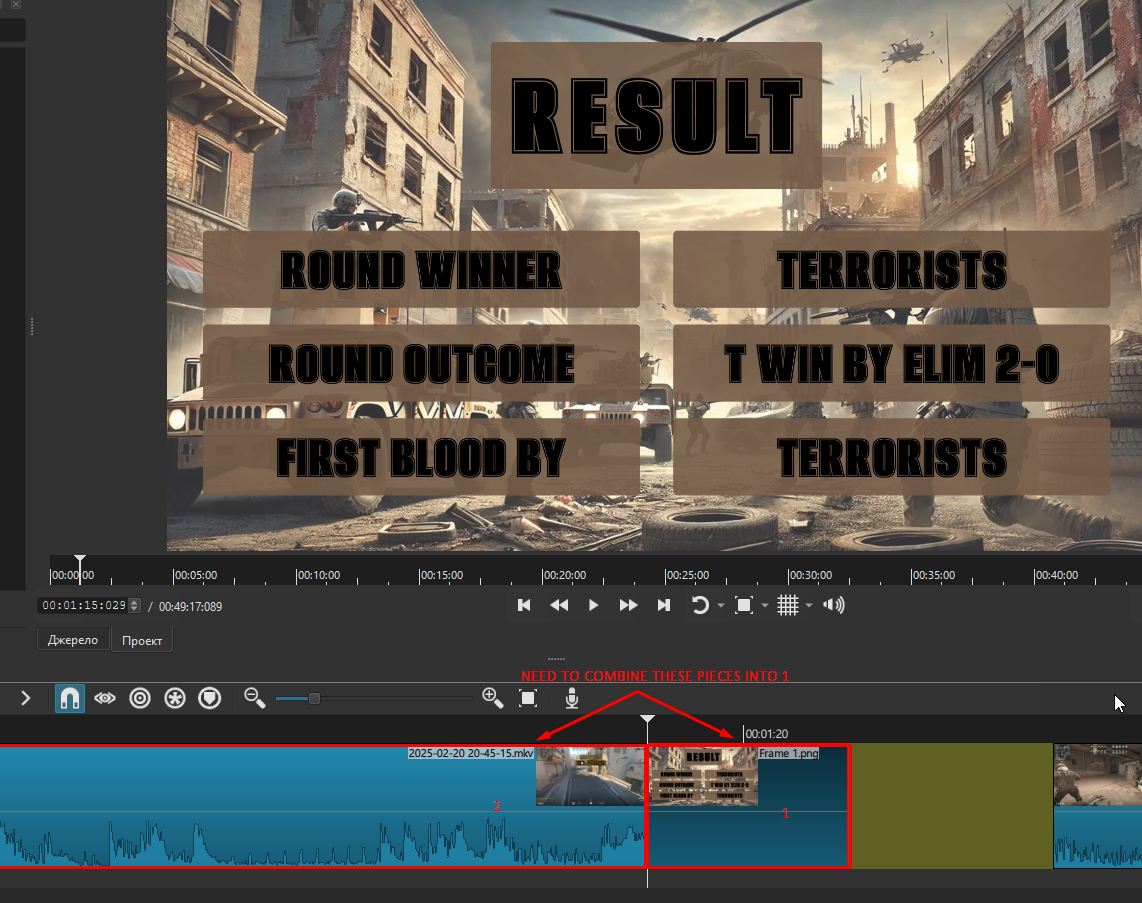Click the player scrub bar playhead
This screenshot has height=903, width=1142.
click(x=80, y=559)
